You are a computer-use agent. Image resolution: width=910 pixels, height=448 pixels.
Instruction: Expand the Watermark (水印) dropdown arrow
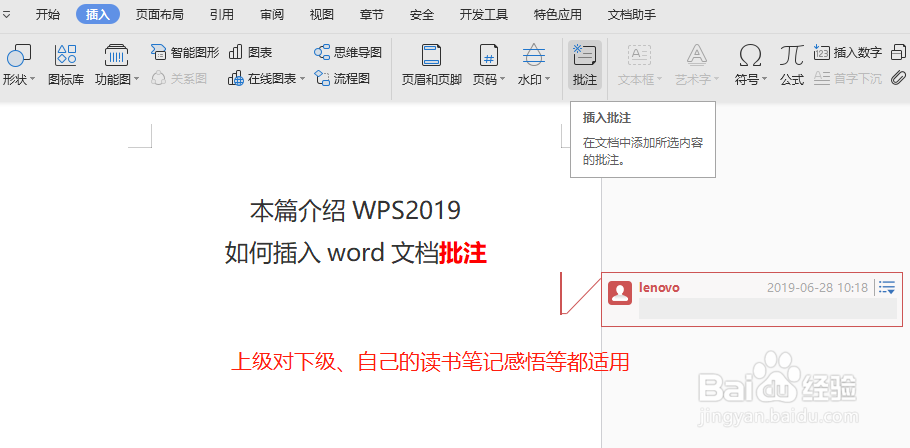click(547, 79)
